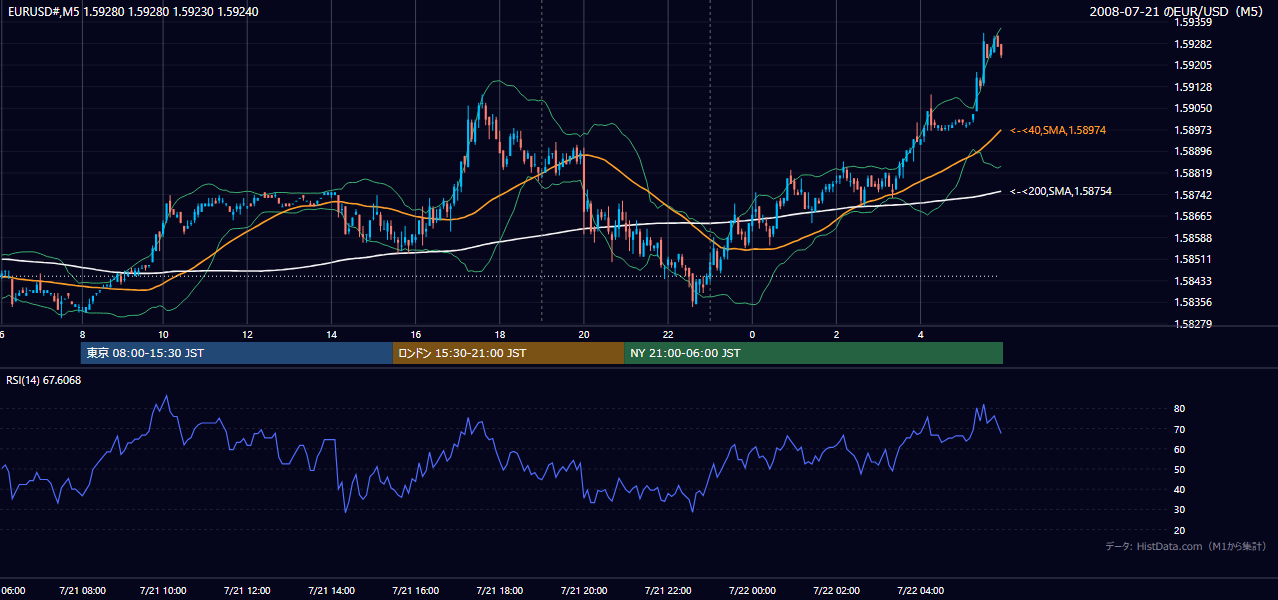The image size is (1278, 600).
Task: Click hour tick 22 beneath the price chart
Action: [667, 335]
